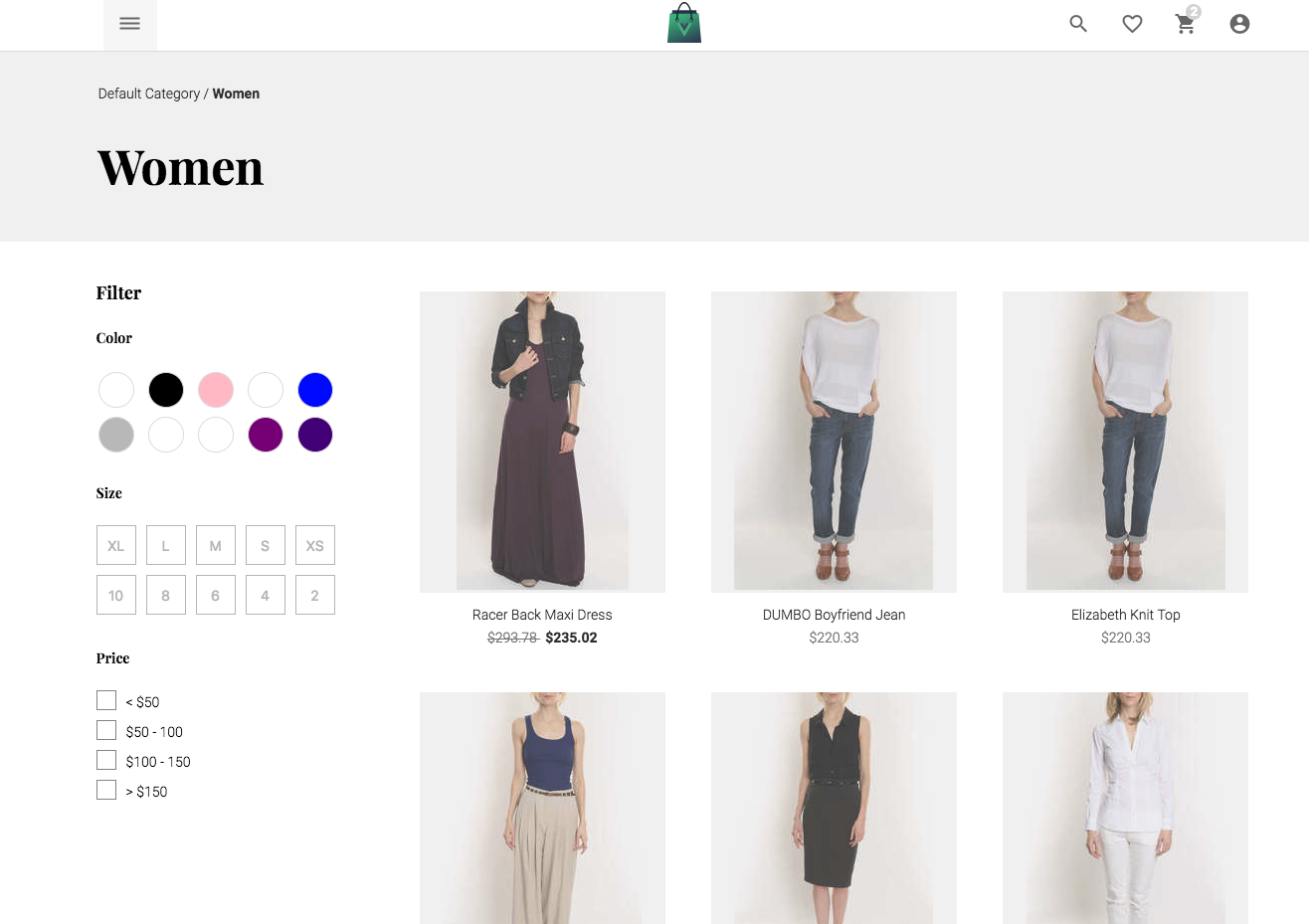Filter by gray color swatch
The image size is (1309, 924).
click(116, 435)
